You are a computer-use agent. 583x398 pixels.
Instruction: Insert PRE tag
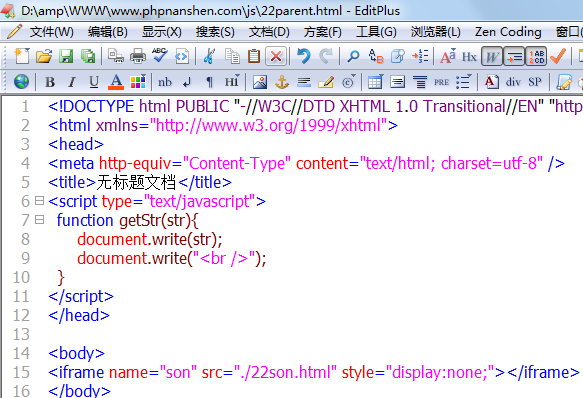click(441, 82)
